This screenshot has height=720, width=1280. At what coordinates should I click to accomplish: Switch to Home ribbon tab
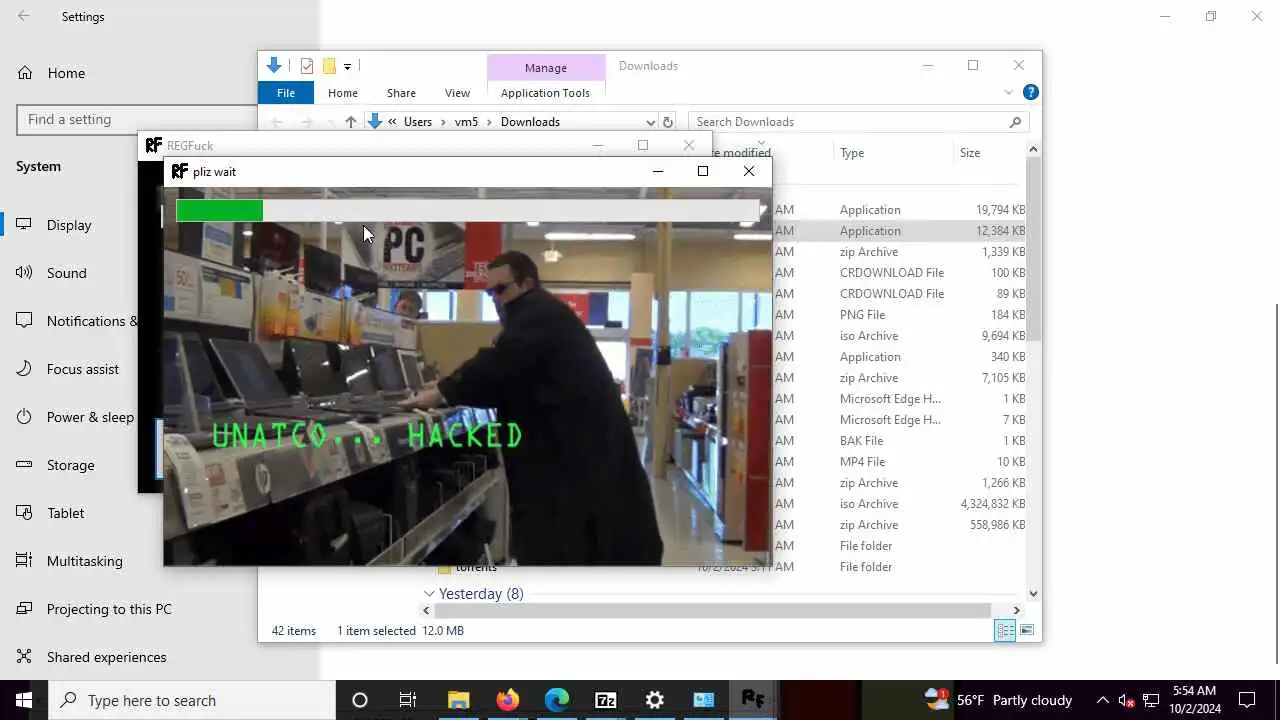click(x=343, y=93)
